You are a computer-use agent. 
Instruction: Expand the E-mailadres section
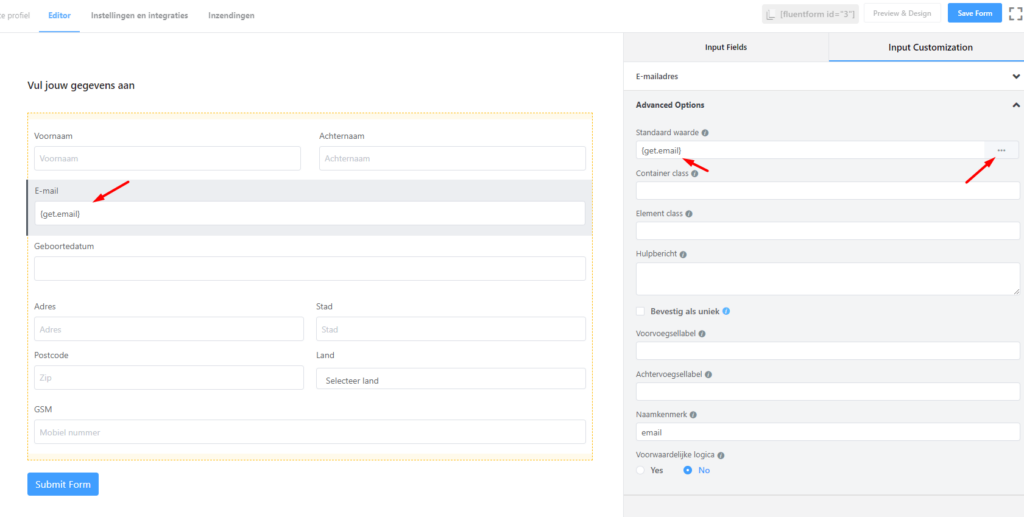click(x=1016, y=75)
